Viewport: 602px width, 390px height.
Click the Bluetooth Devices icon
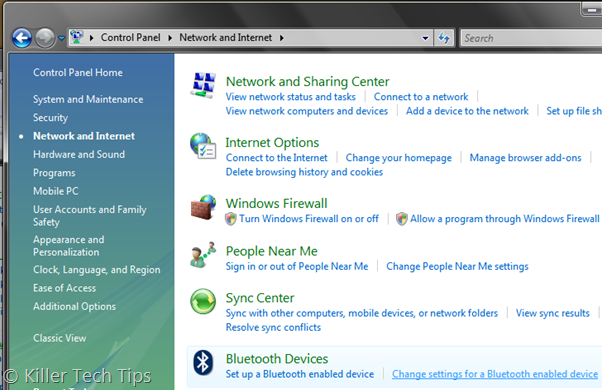click(x=203, y=362)
